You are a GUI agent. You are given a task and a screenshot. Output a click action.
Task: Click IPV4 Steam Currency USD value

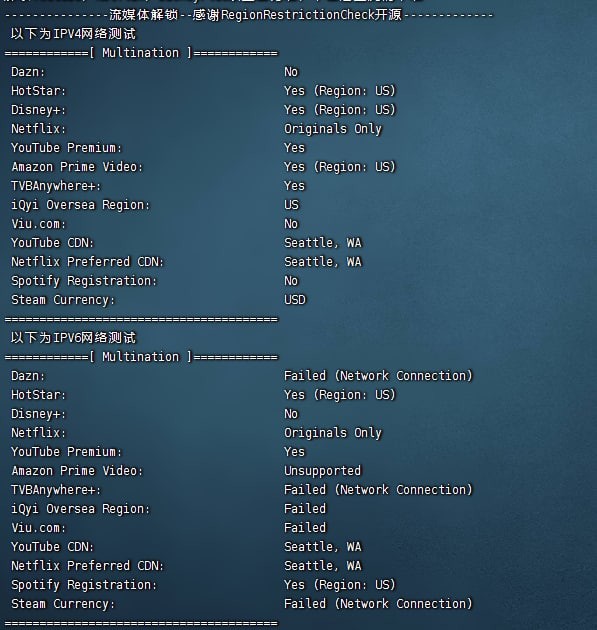click(295, 300)
